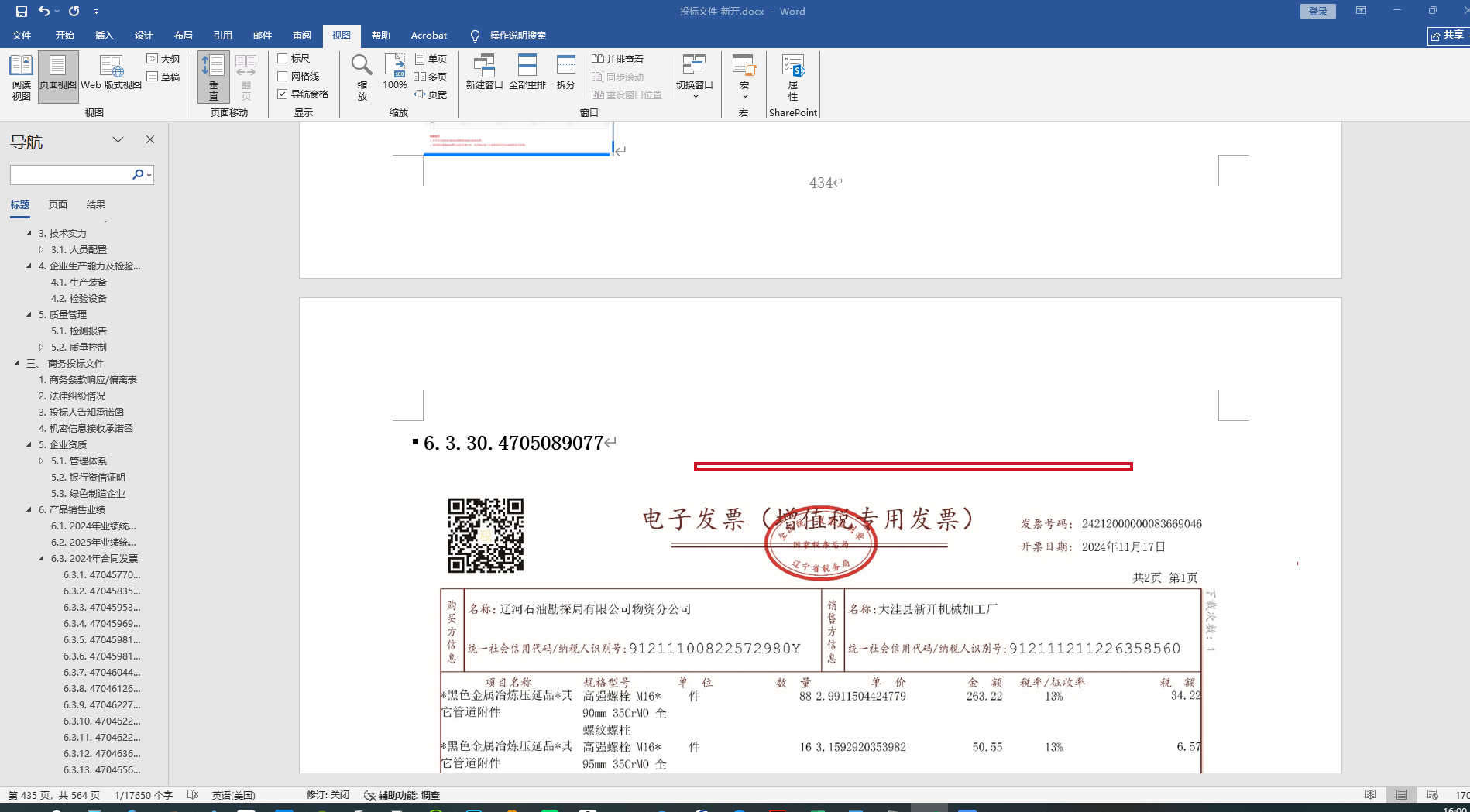Screen dimensions: 1470x812
Task: Open ribbon display options icon
Action: pos(1361,11)
